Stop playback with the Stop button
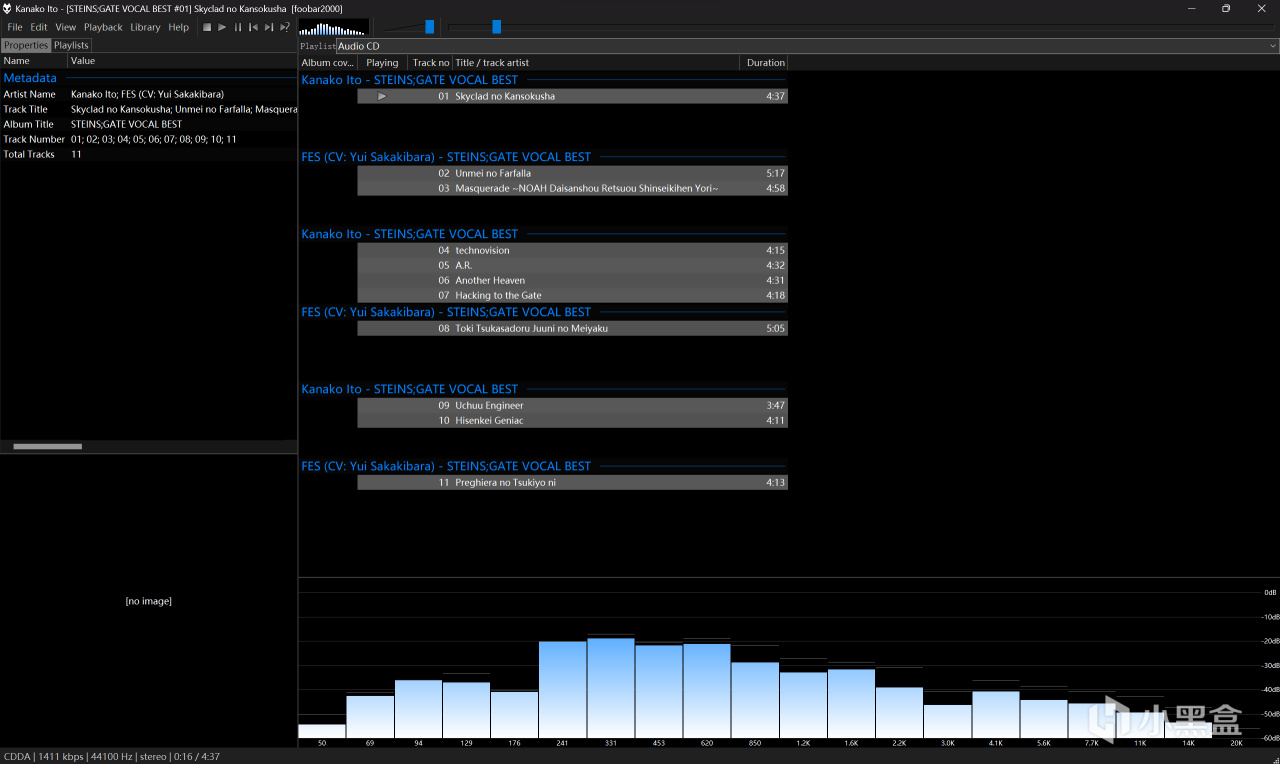The width and height of the screenshot is (1280, 764). coord(207,27)
